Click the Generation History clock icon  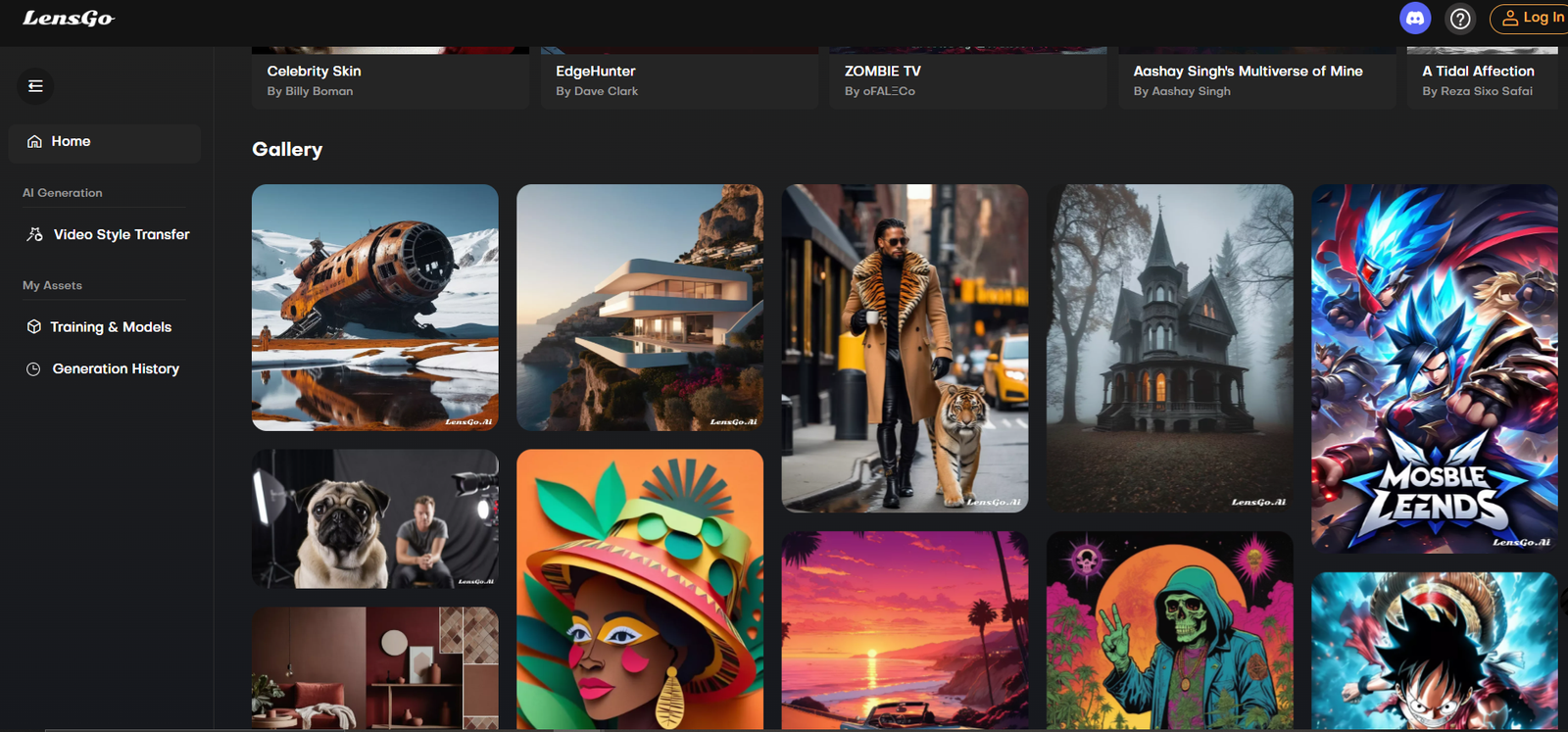click(x=33, y=369)
